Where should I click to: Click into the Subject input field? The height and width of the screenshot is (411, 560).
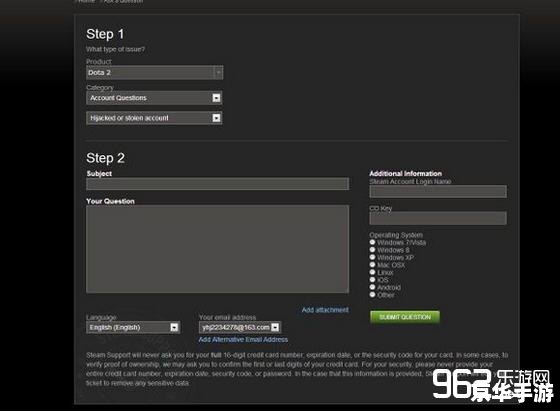(218, 184)
